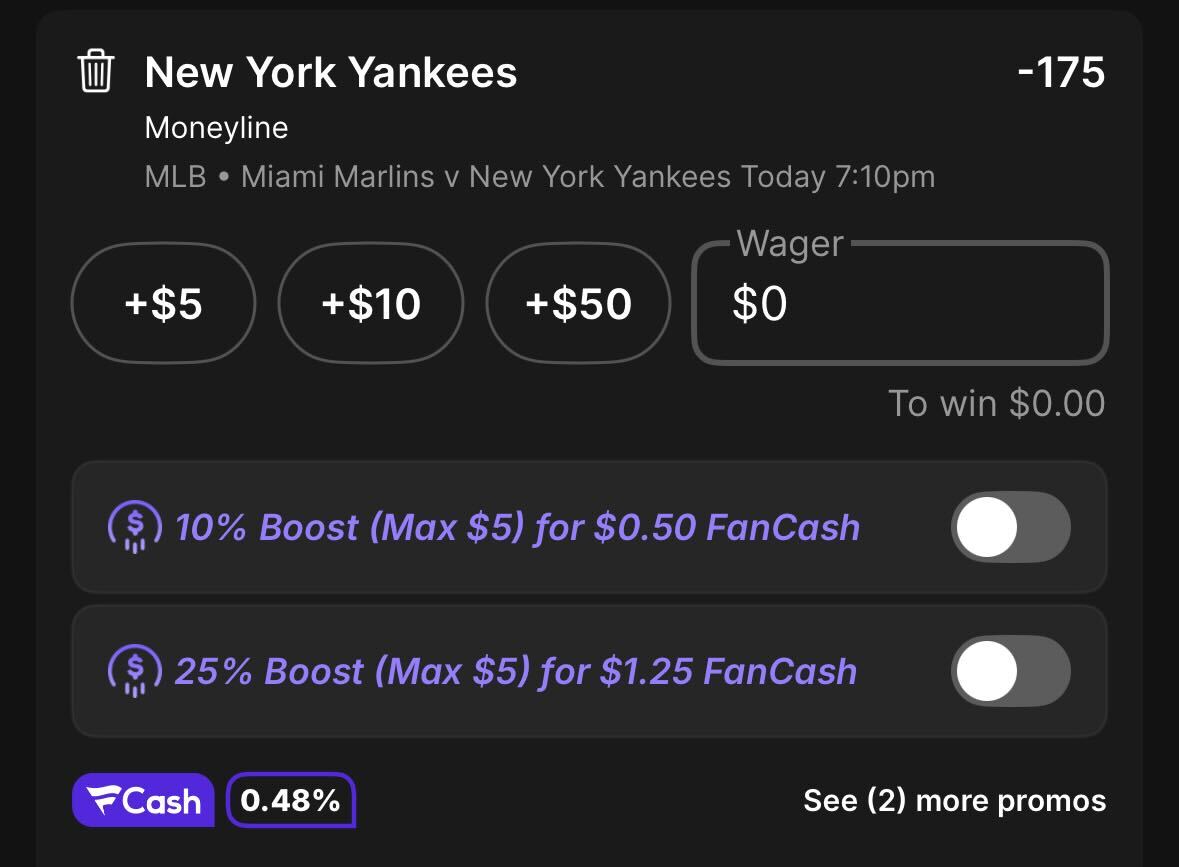The width and height of the screenshot is (1179, 867).
Task: Select the 10% Boost for $0.50 FanCash text
Action: click(x=517, y=527)
